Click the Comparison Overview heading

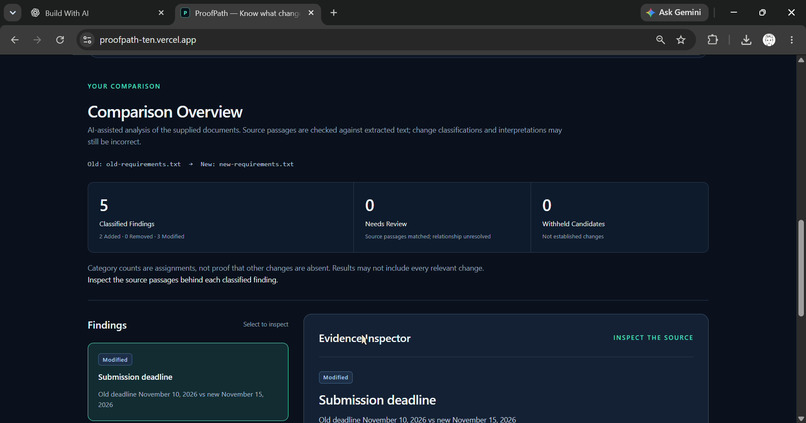[165, 112]
